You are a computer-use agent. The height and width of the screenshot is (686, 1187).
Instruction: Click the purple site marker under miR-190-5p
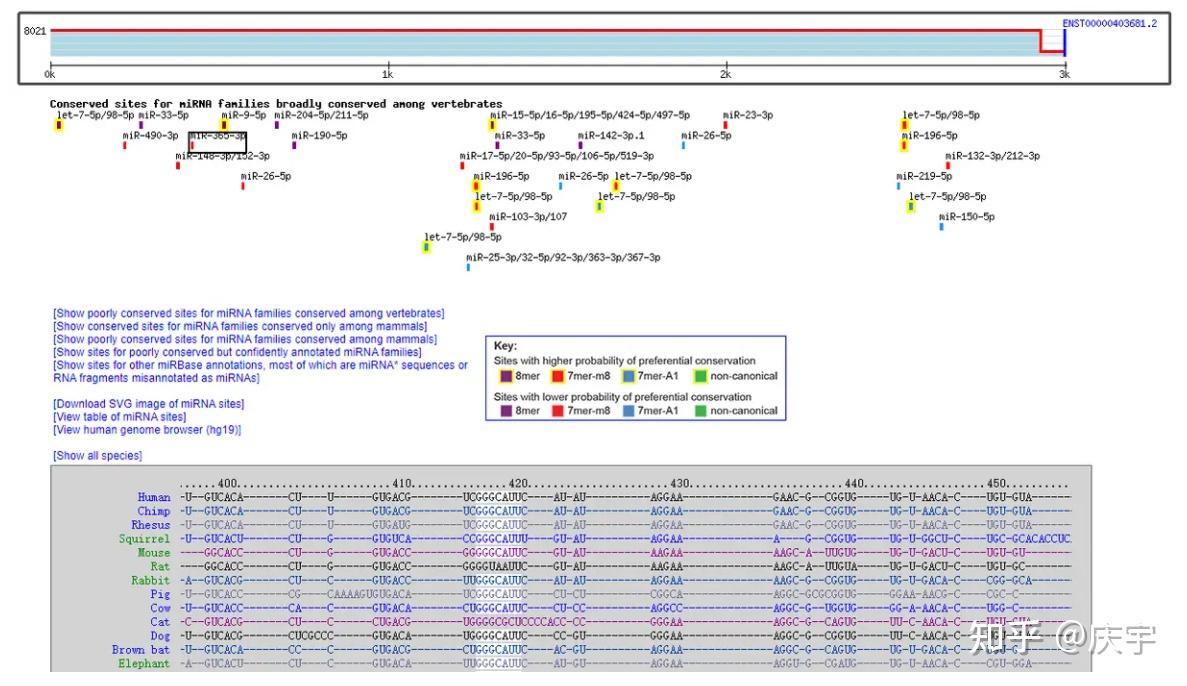(294, 145)
